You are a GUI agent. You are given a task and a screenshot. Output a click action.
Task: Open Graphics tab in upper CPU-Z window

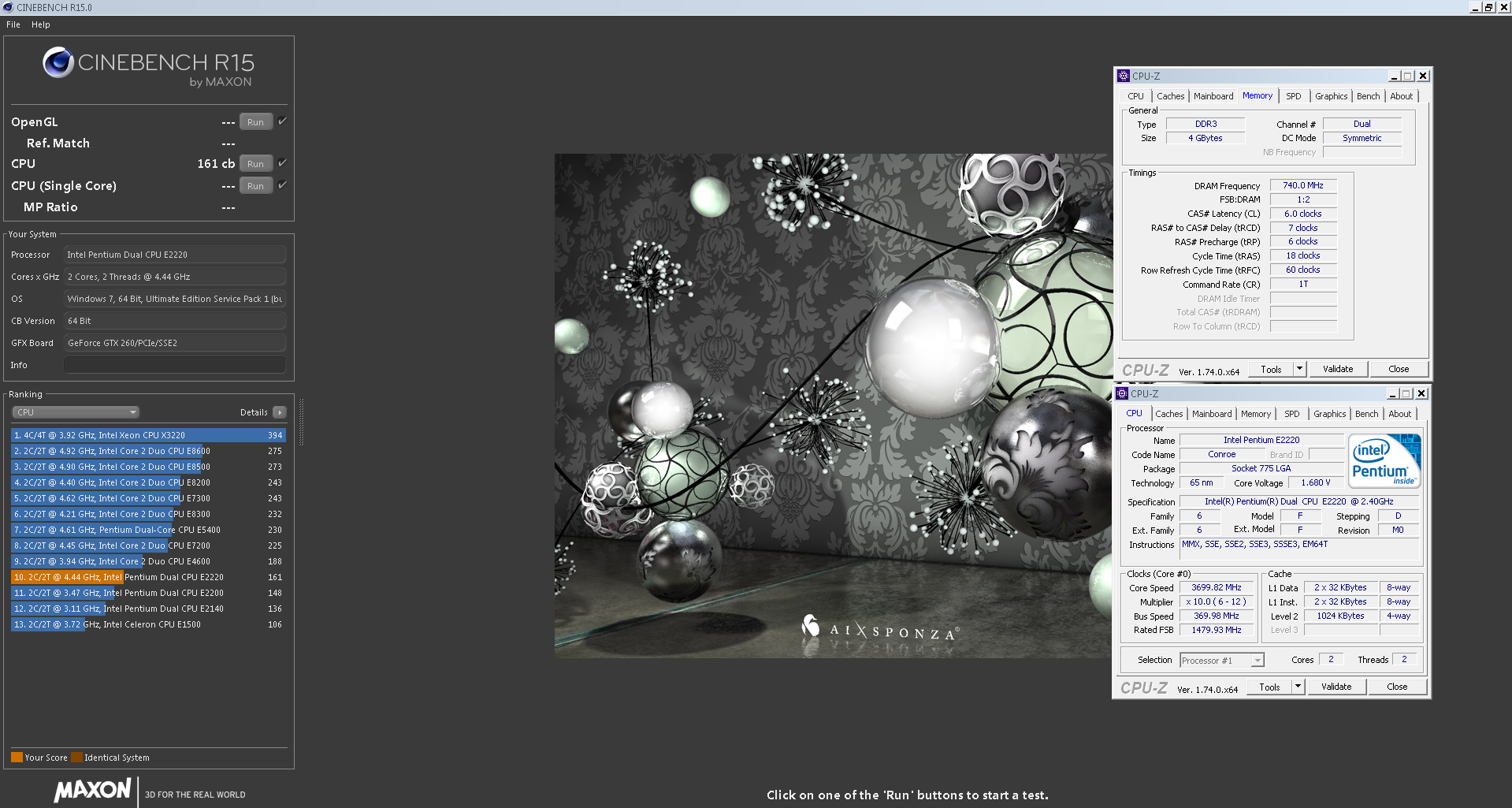[1331, 96]
